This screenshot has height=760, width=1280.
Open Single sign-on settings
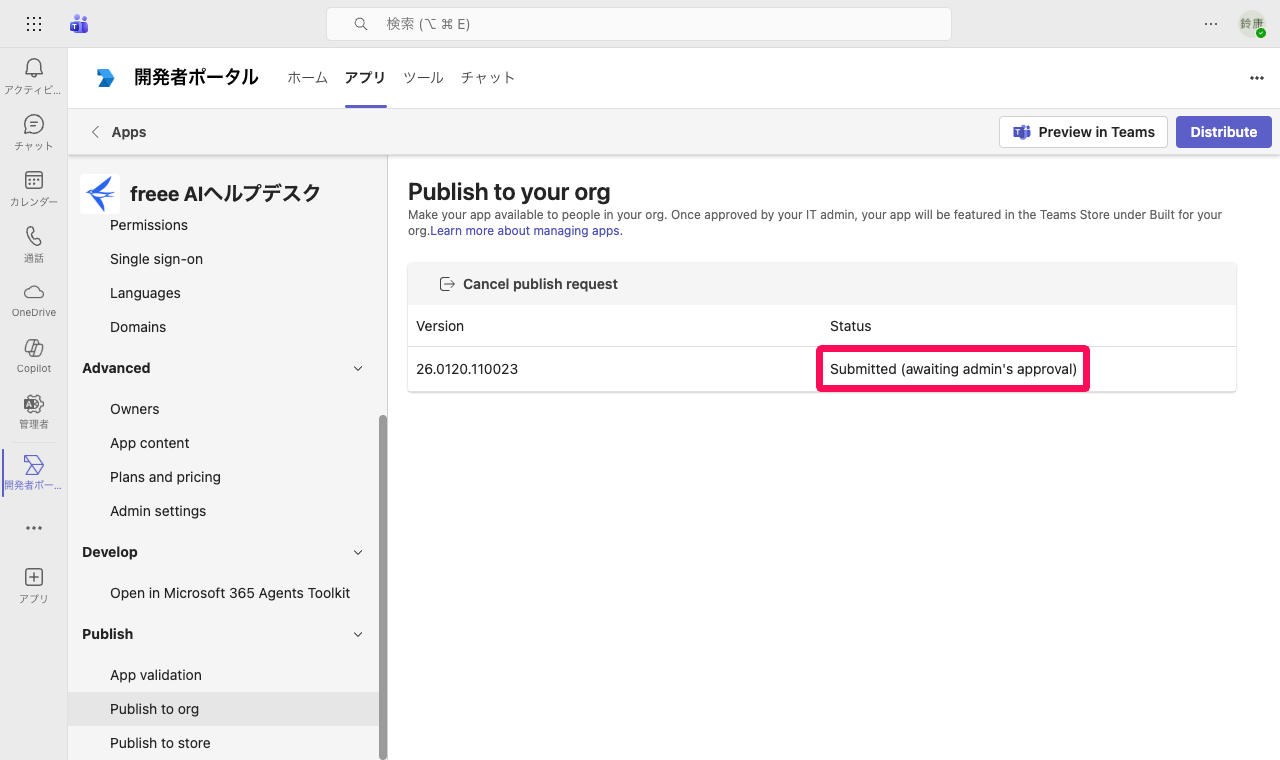(x=156, y=259)
